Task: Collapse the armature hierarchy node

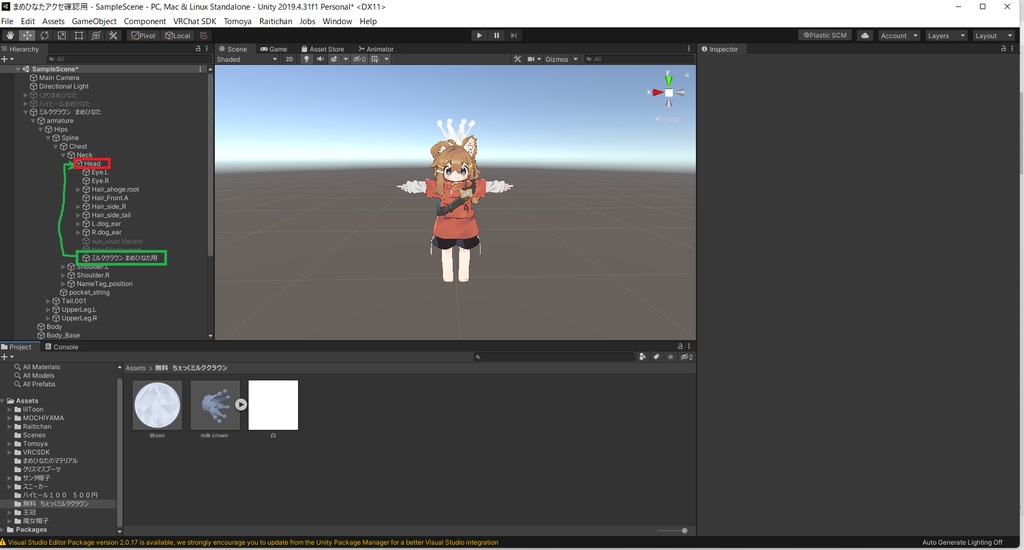Action: tap(33, 121)
